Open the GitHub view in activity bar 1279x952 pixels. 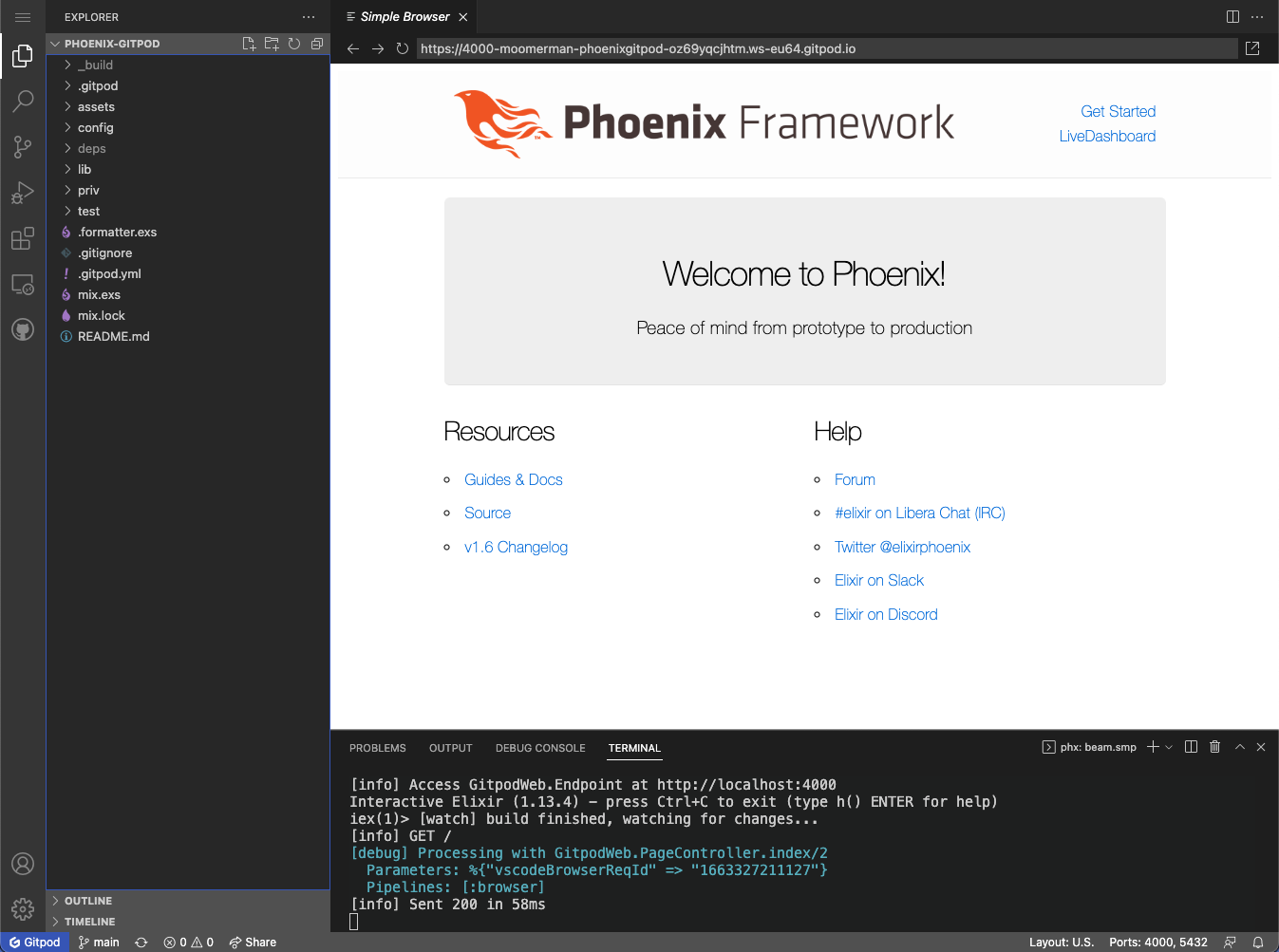click(x=23, y=329)
